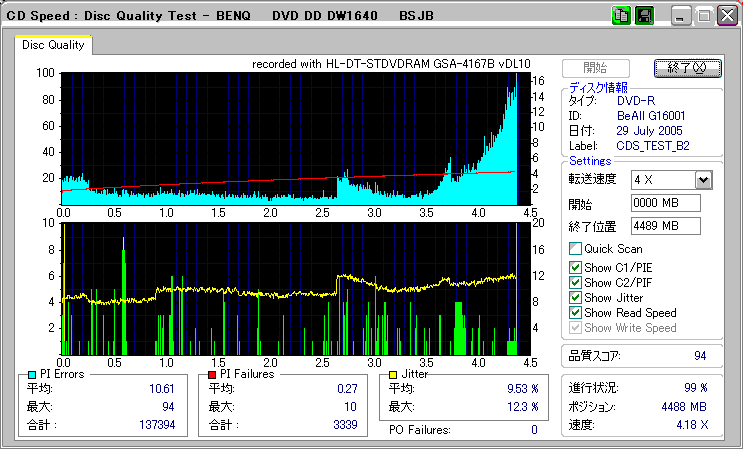This screenshot has height=449, width=743.
Task: Toggle the Show Read Speed checkbox
Action: pos(575,313)
